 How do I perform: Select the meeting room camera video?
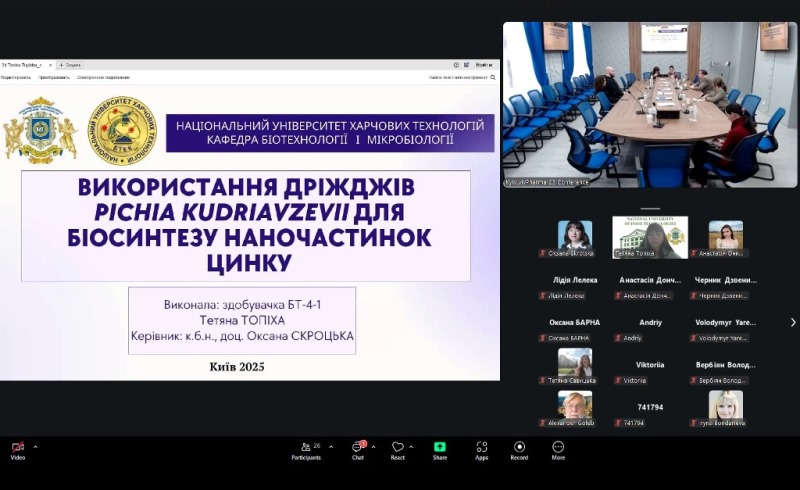649,104
